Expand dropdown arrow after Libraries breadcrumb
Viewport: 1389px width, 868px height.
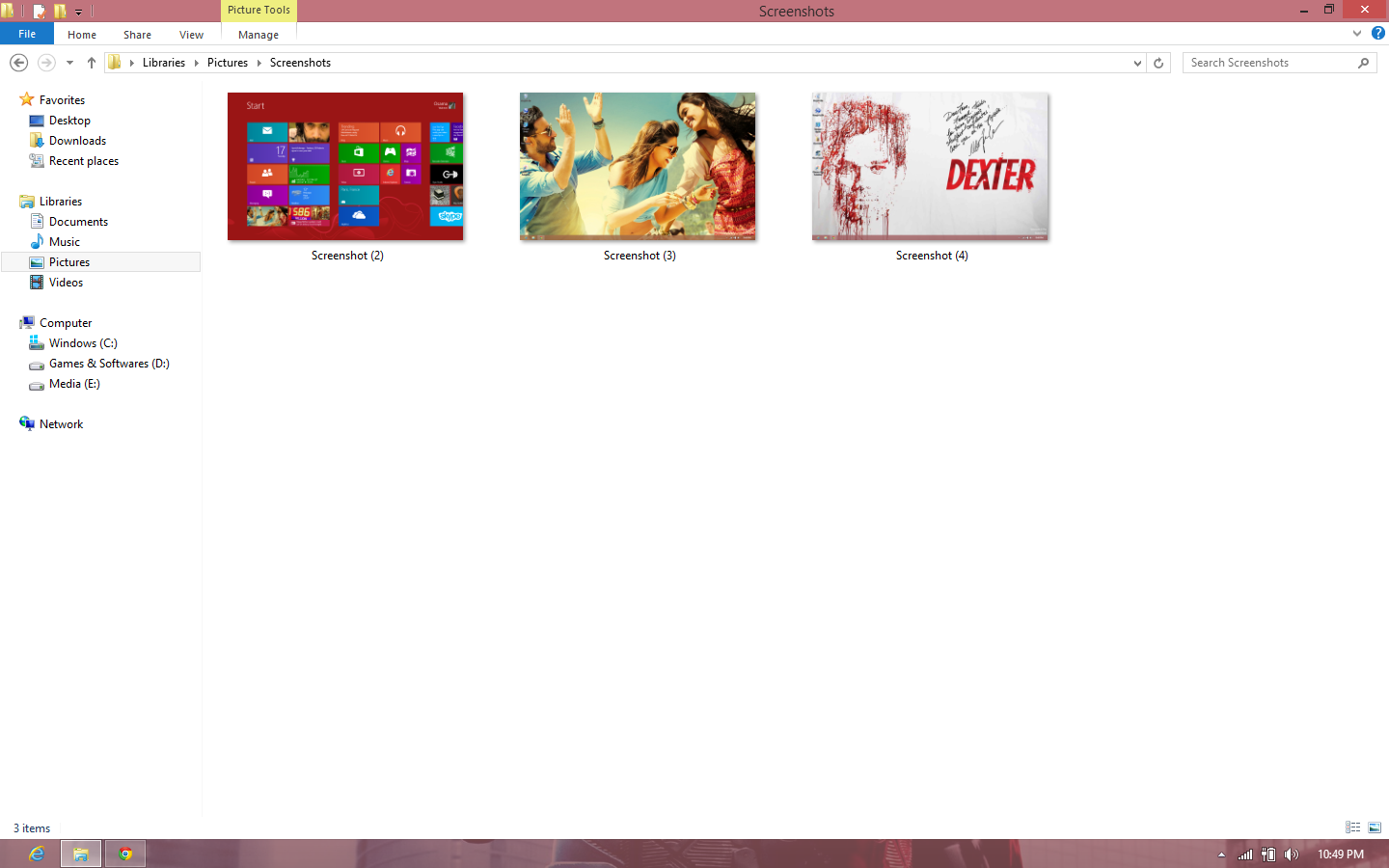[196, 63]
